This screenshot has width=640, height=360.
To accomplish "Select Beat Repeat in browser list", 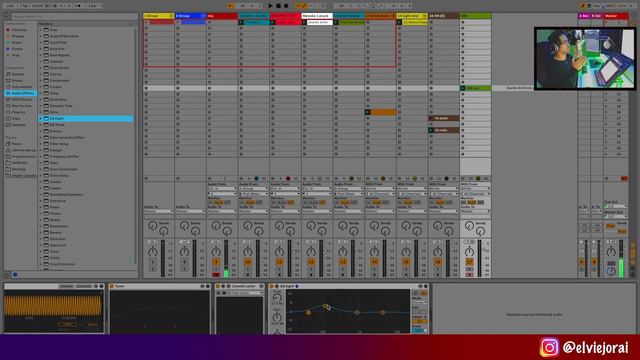I will pos(59,55).
